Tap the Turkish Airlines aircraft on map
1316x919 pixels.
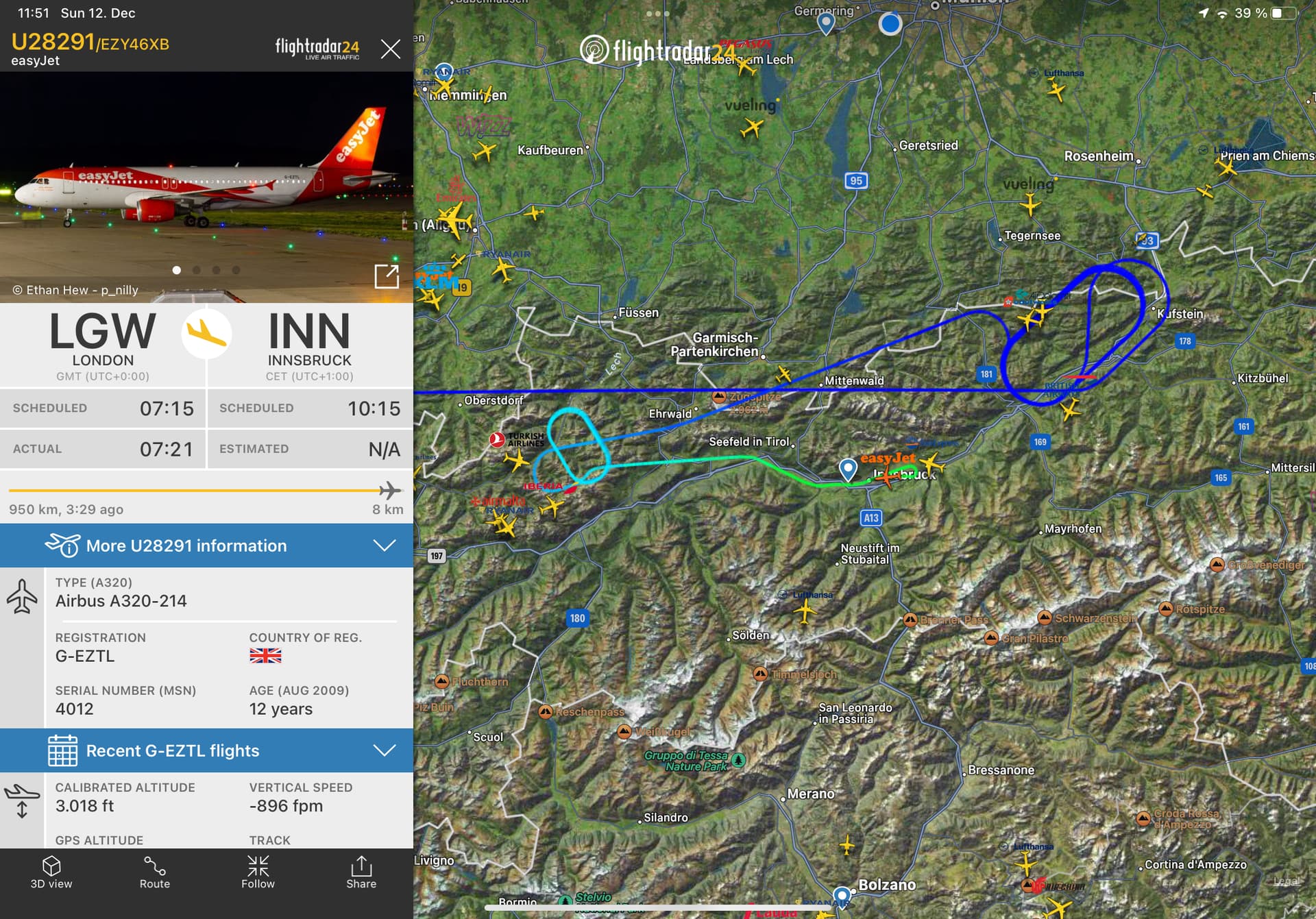[x=515, y=461]
